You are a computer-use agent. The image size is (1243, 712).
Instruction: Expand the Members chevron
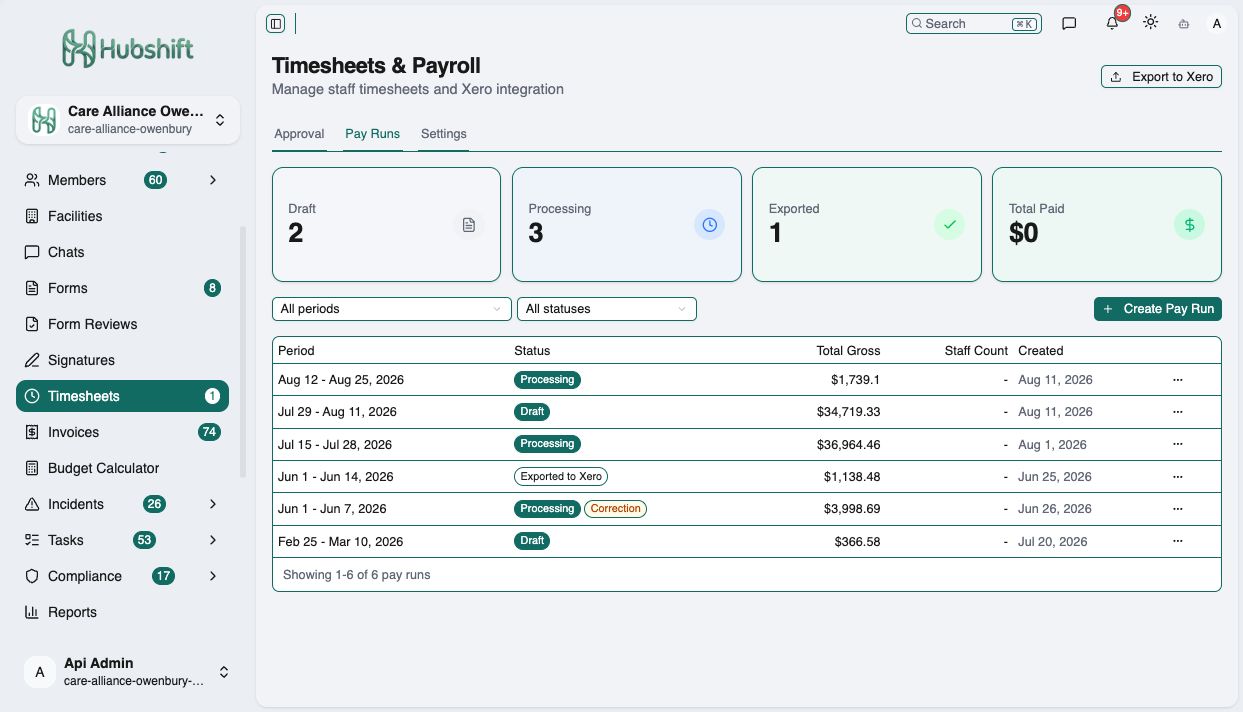point(213,180)
